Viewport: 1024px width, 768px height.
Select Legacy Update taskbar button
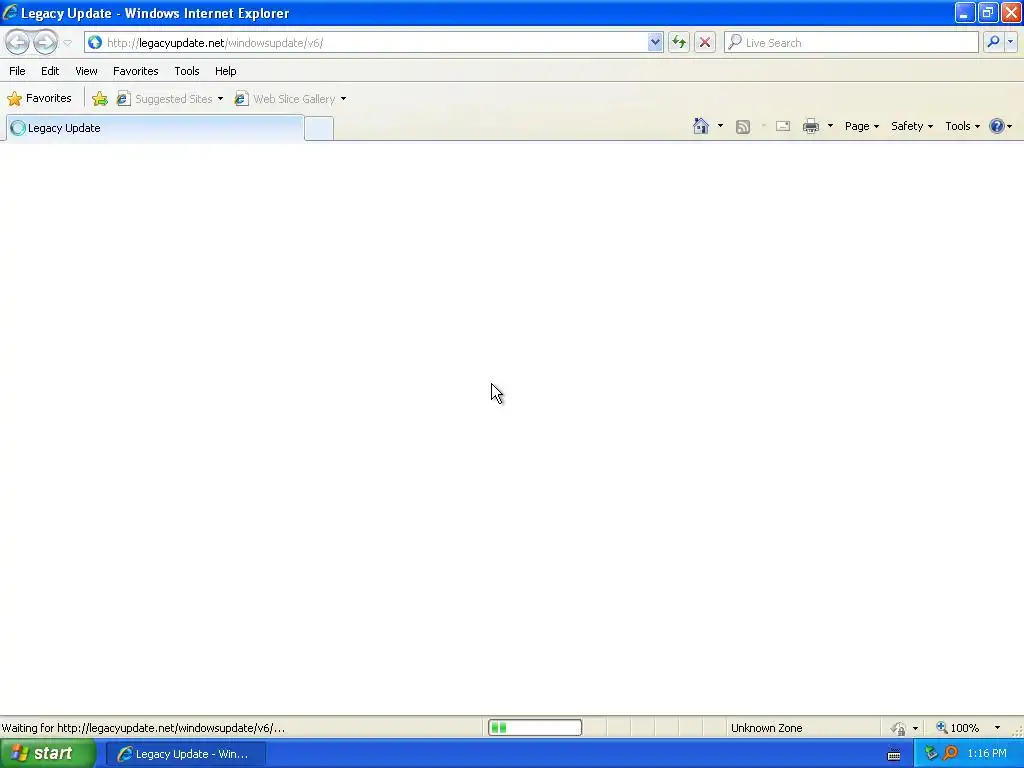point(185,754)
